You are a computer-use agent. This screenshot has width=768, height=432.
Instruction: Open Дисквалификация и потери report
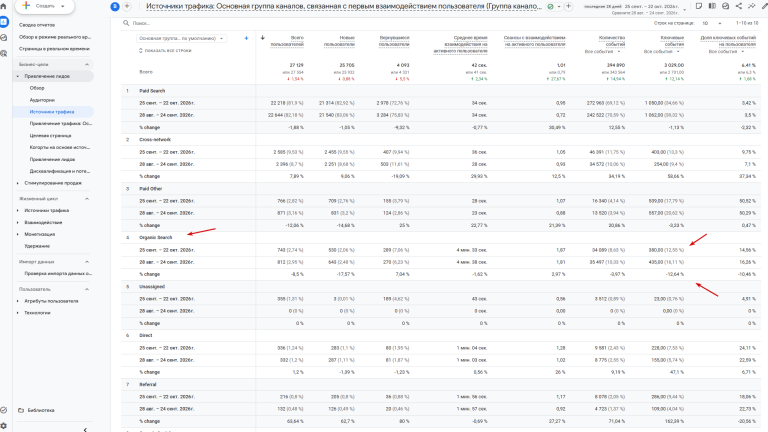[60, 171]
